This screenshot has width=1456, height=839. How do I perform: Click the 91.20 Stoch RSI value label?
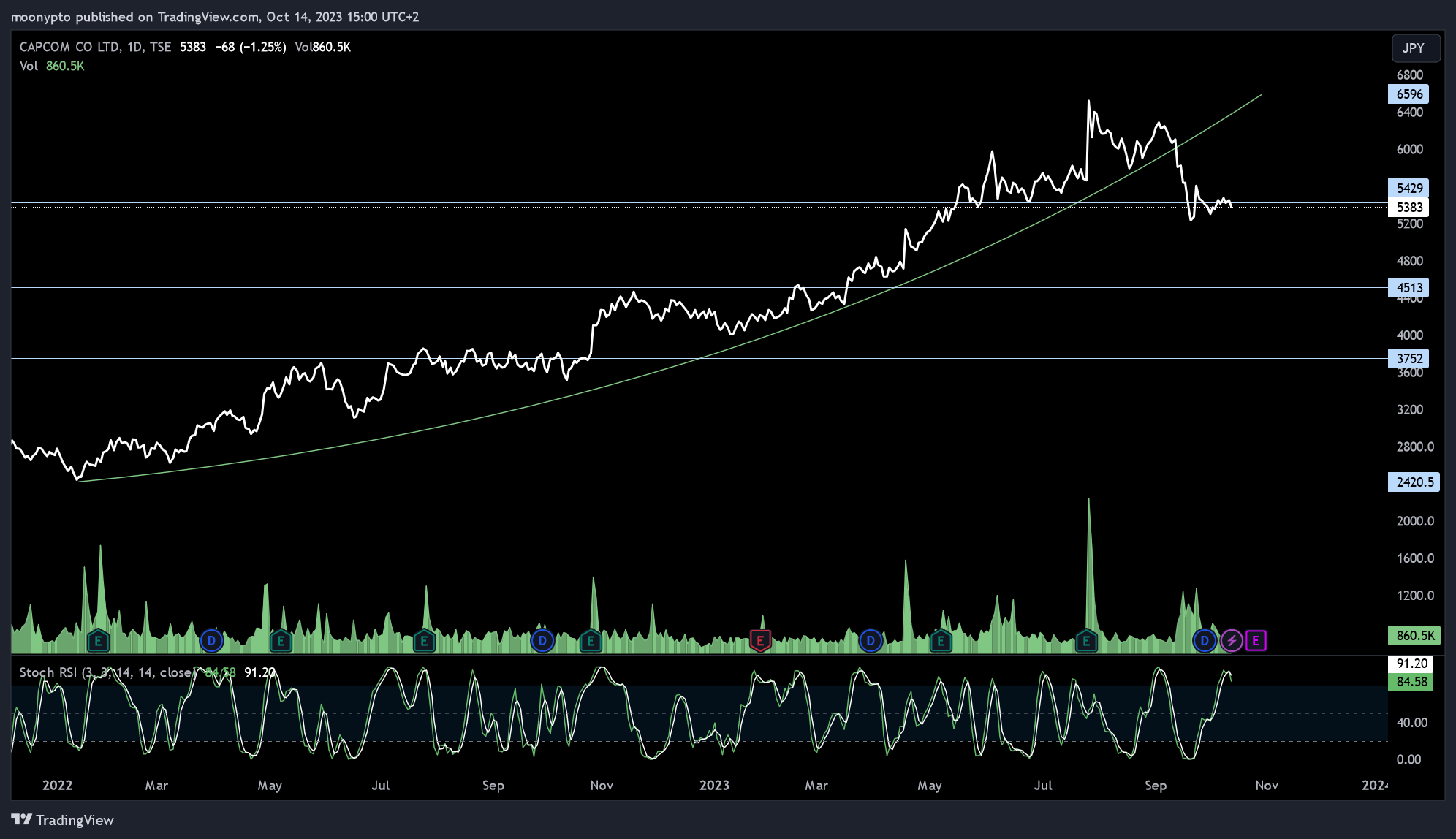click(x=1411, y=664)
